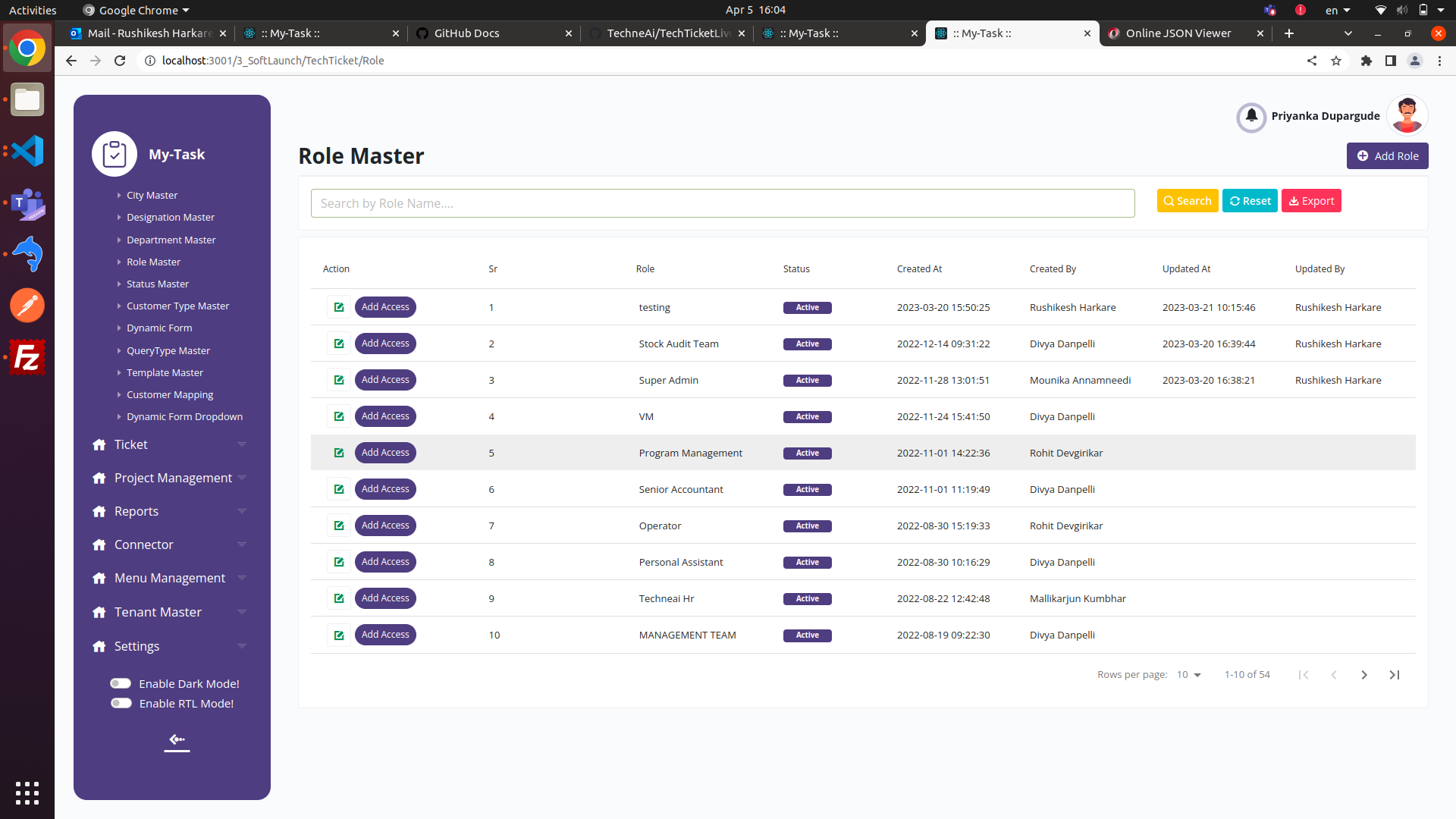This screenshot has height=819, width=1456.
Task: Expand Project Management menu
Action: click(170, 478)
